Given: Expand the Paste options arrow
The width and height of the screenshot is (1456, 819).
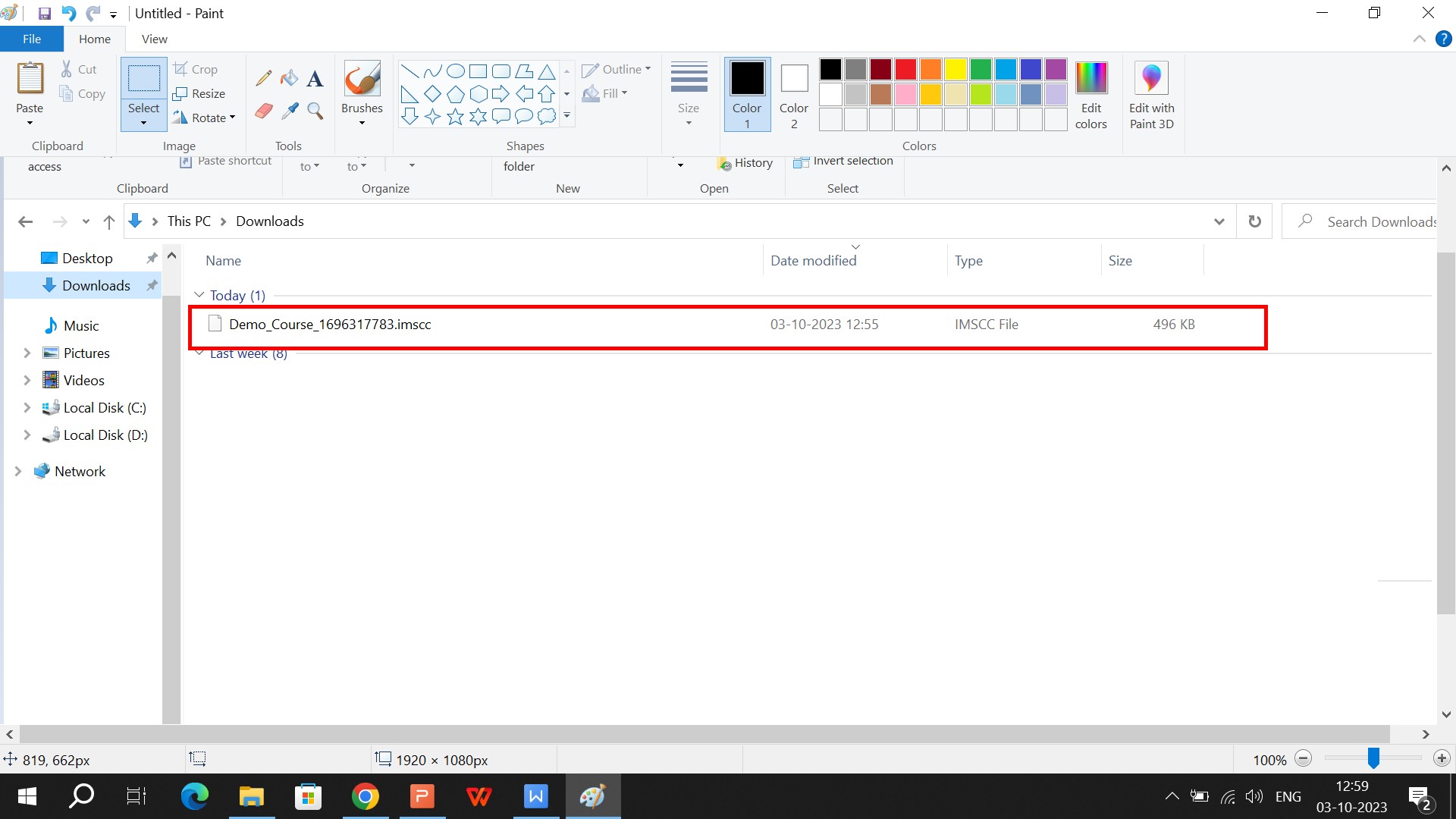Looking at the screenshot, I should point(30,123).
